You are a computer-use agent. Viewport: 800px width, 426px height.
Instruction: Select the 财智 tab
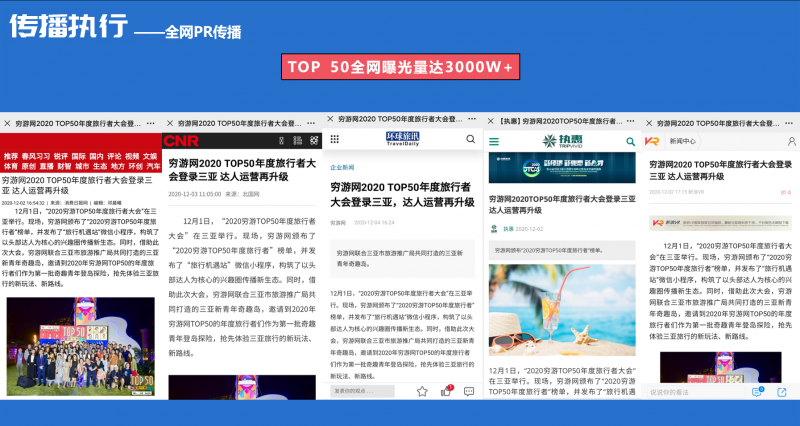(x=64, y=166)
